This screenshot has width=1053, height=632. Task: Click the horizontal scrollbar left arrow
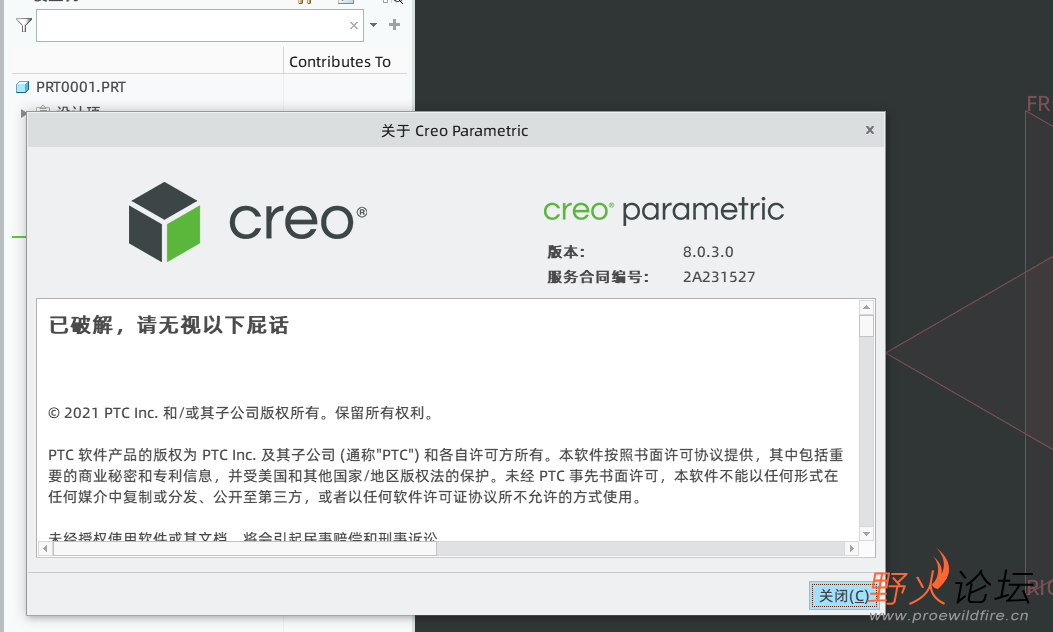point(45,549)
